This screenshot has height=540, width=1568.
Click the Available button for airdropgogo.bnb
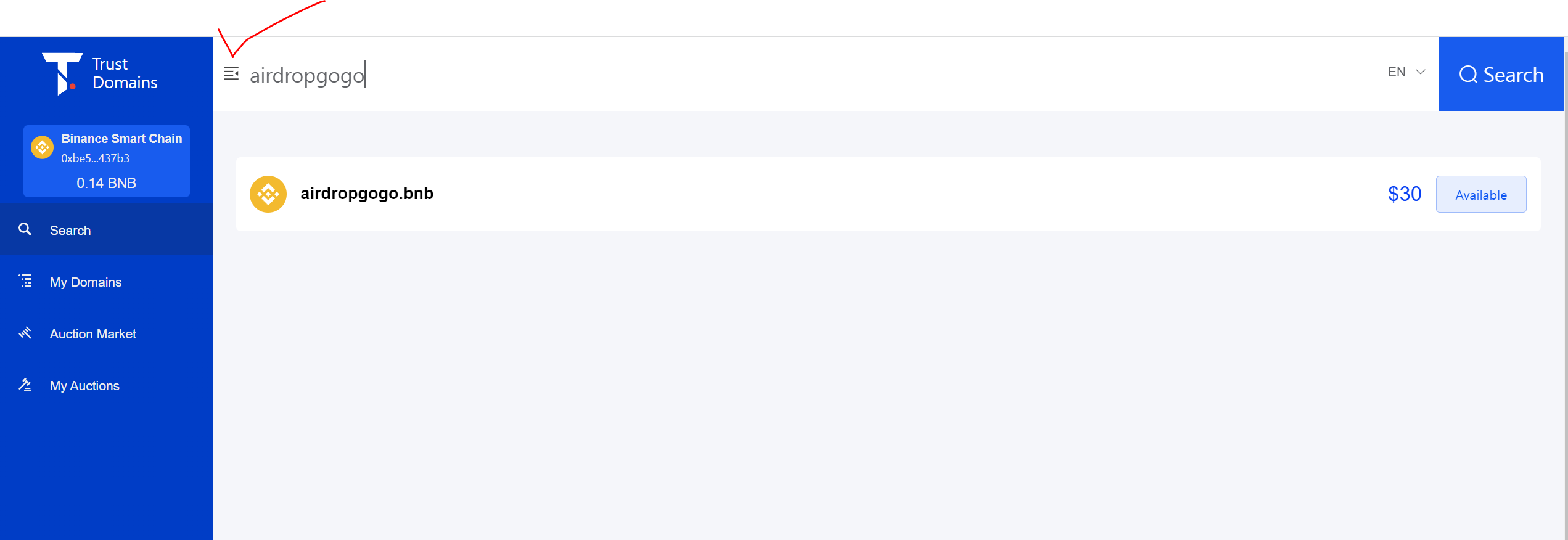(x=1481, y=194)
